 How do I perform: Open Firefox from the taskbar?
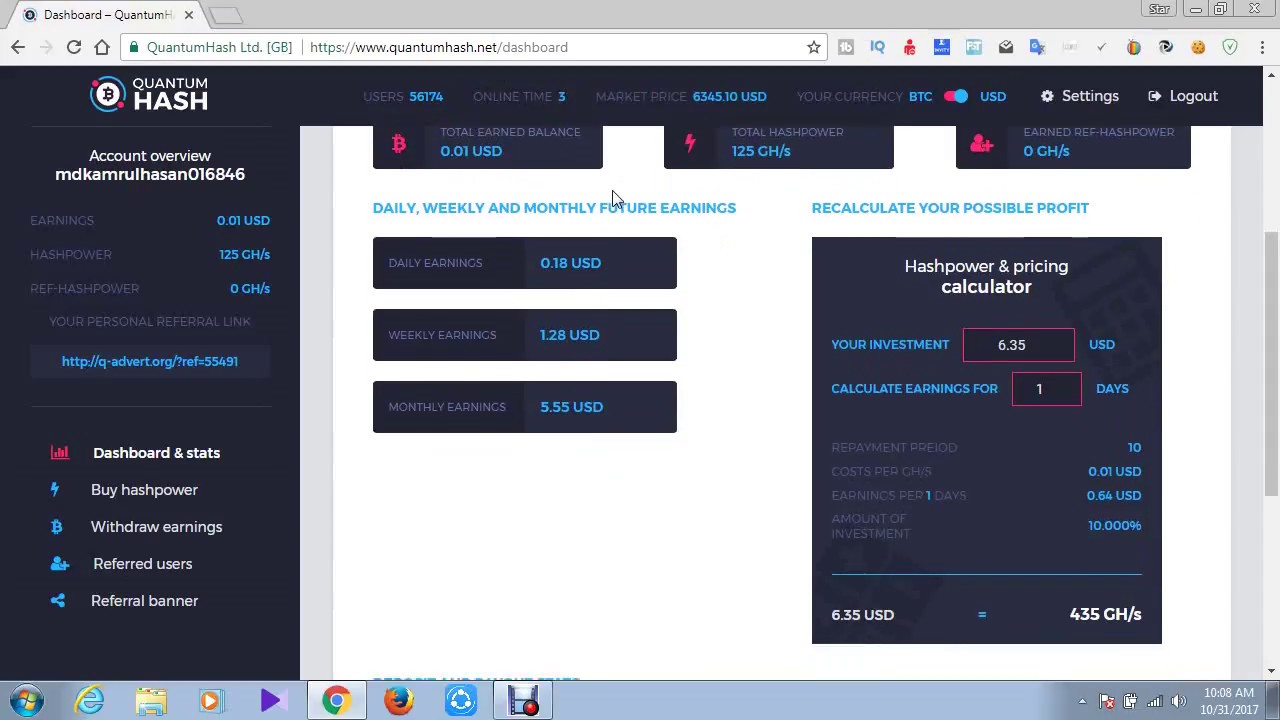(398, 701)
